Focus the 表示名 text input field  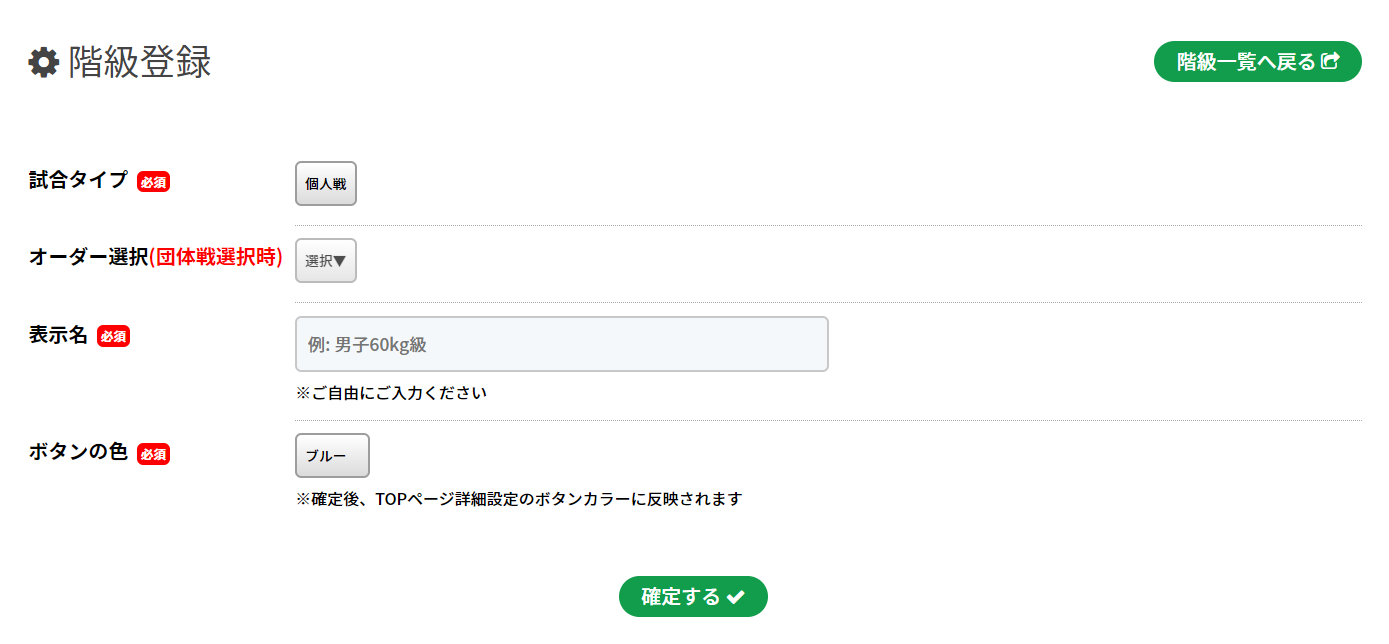[561, 344]
